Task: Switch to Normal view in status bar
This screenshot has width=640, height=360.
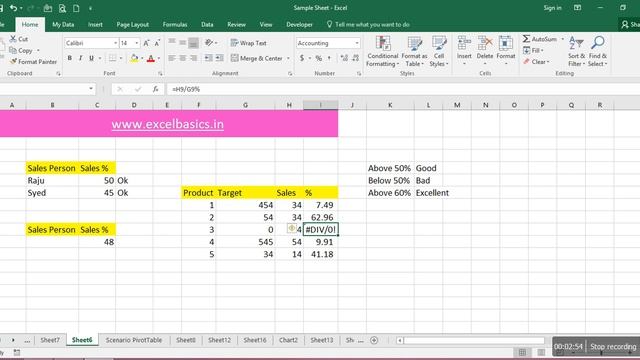Action: 522,352
